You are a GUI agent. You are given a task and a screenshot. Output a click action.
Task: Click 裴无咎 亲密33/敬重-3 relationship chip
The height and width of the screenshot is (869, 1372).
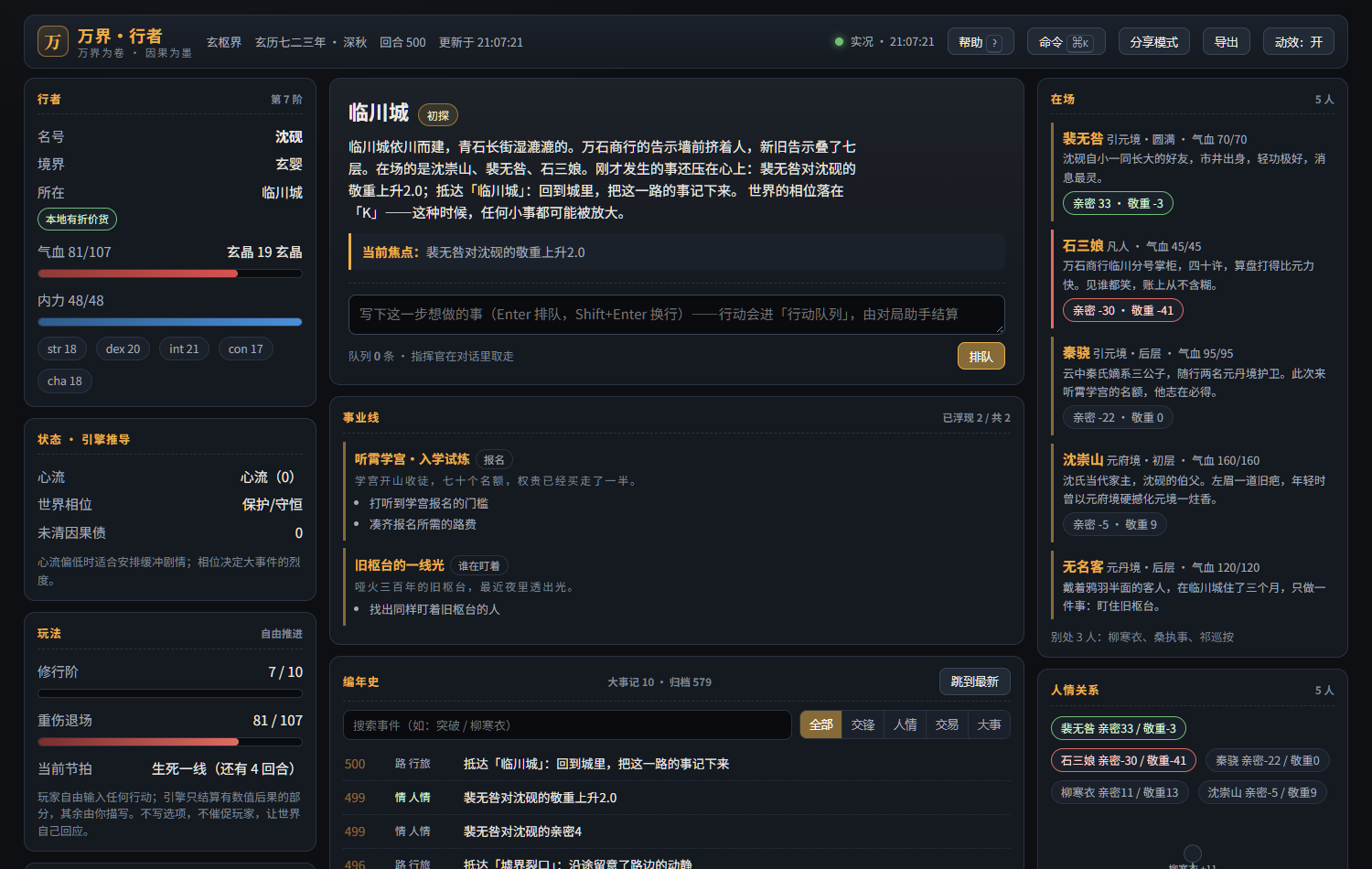[x=1119, y=728]
